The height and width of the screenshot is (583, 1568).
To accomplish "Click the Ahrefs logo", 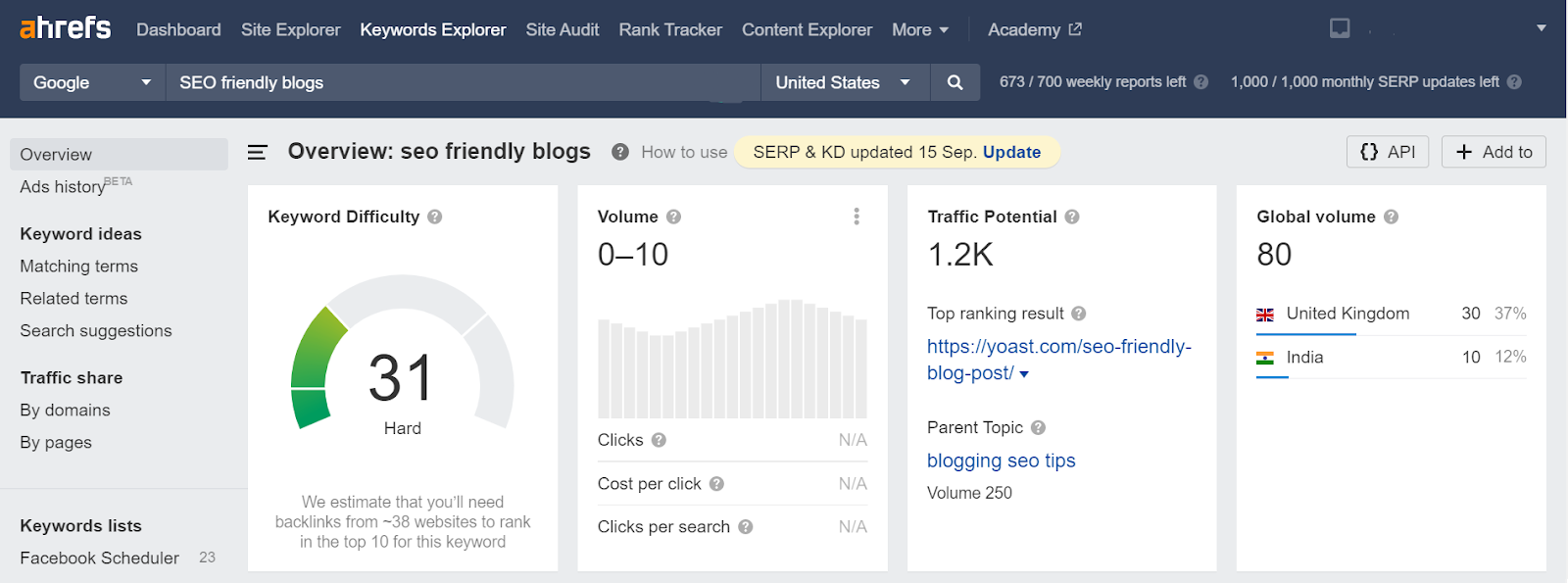I will (x=65, y=27).
